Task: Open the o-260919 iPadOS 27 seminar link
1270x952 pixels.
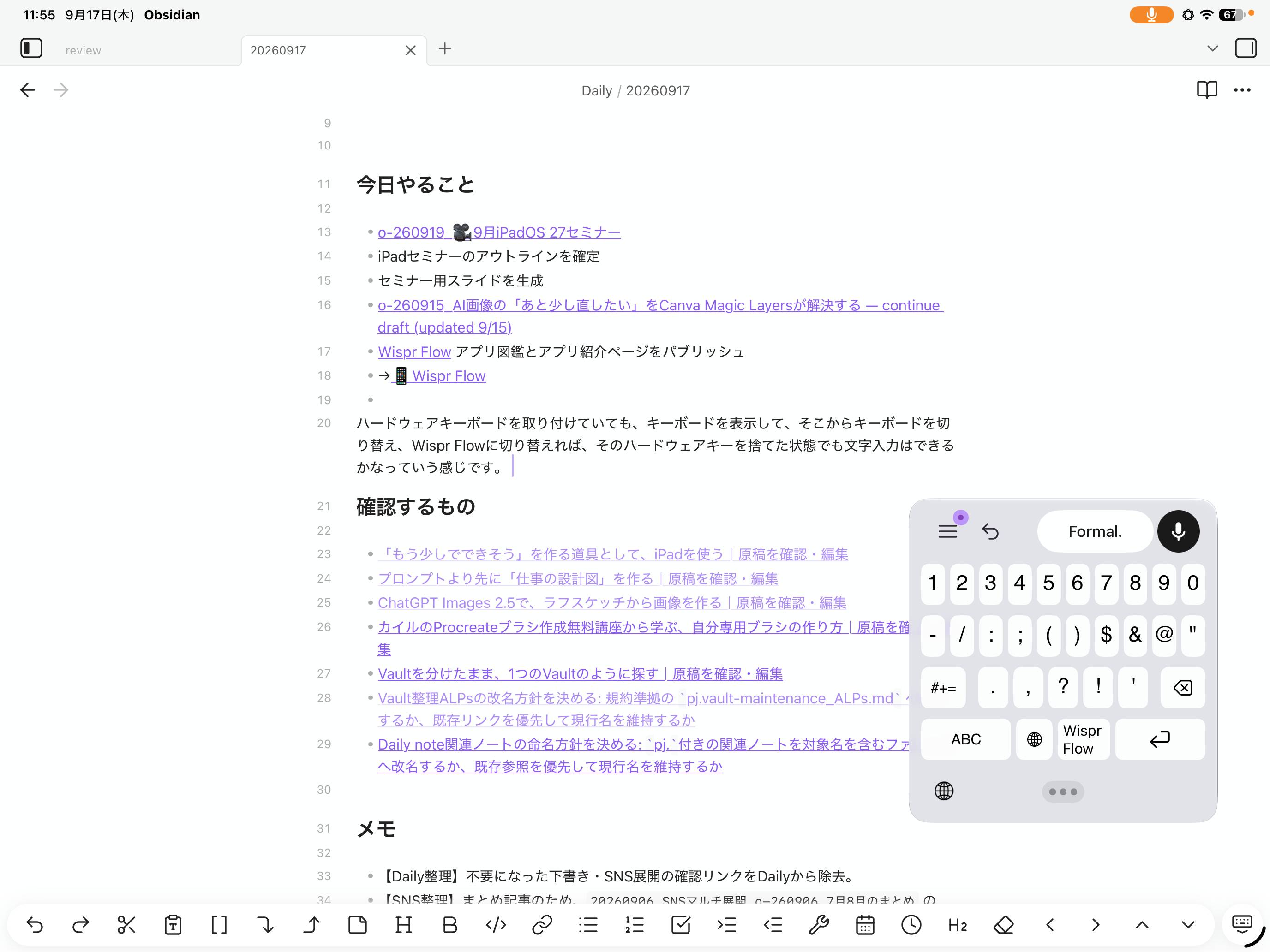Action: click(499, 232)
